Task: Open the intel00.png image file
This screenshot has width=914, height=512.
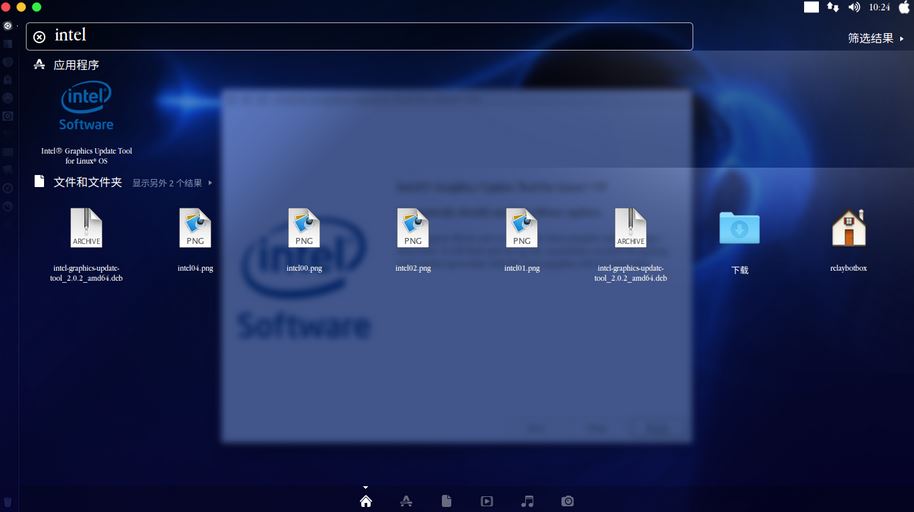Action: click(x=304, y=229)
